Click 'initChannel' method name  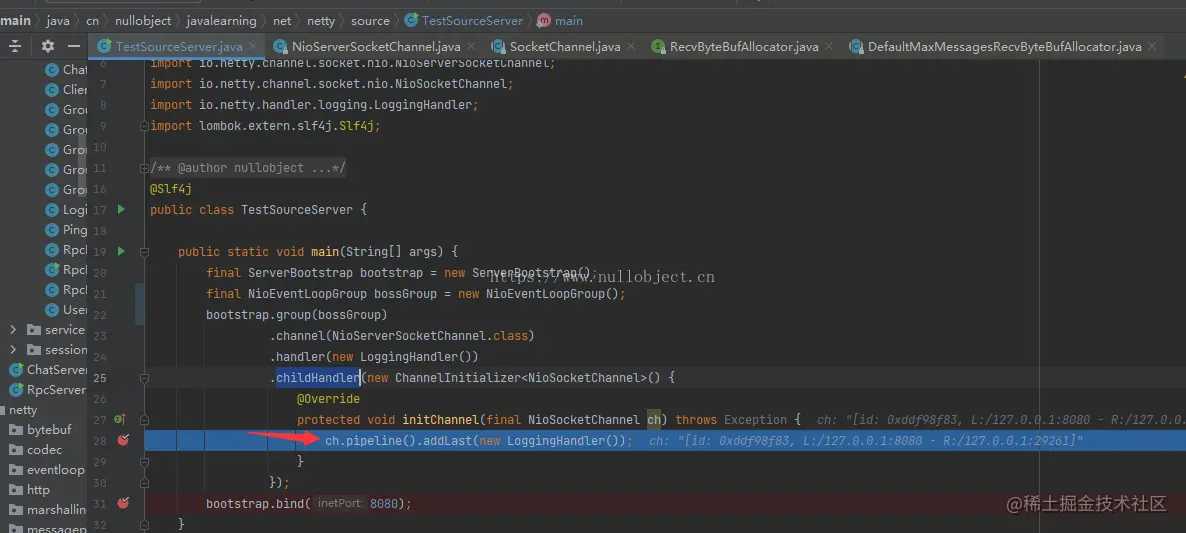tap(440, 420)
